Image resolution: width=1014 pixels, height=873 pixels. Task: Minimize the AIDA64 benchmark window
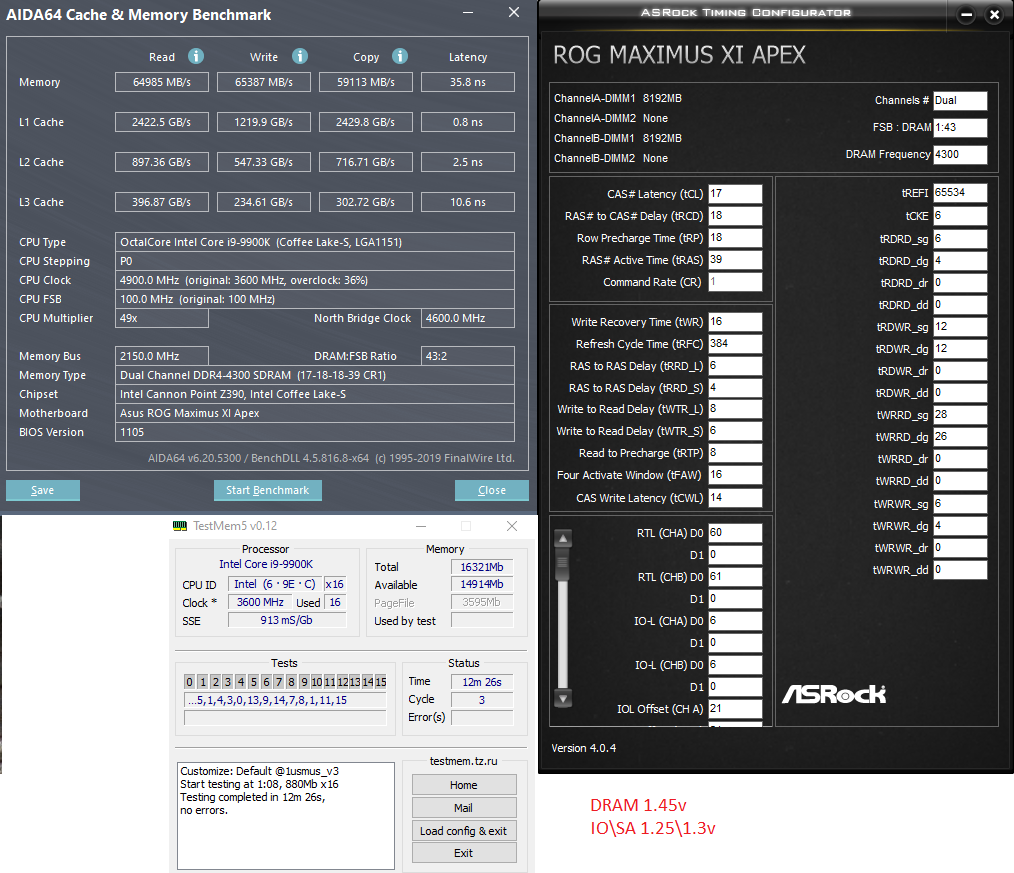pyautogui.click(x=468, y=13)
